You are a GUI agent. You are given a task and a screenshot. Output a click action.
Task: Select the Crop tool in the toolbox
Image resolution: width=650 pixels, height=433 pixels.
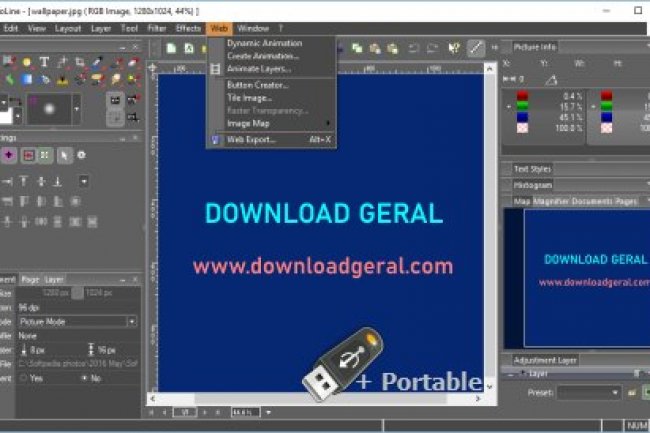coord(80,62)
